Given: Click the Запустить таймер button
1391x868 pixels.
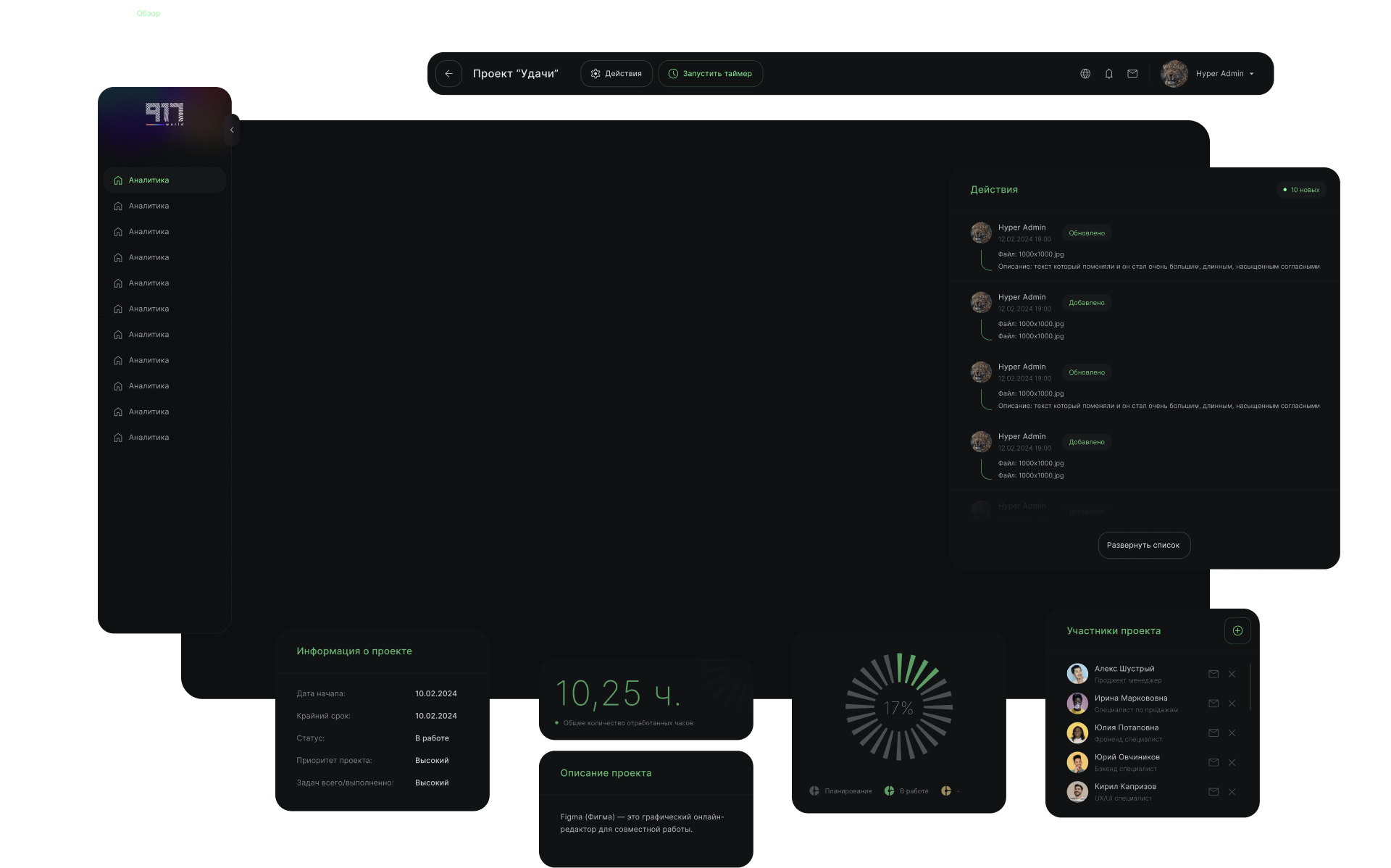Looking at the screenshot, I should (710, 74).
